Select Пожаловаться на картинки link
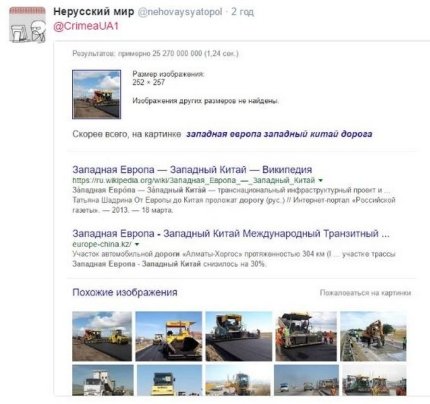The image size is (430, 404). pyautogui.click(x=365, y=293)
